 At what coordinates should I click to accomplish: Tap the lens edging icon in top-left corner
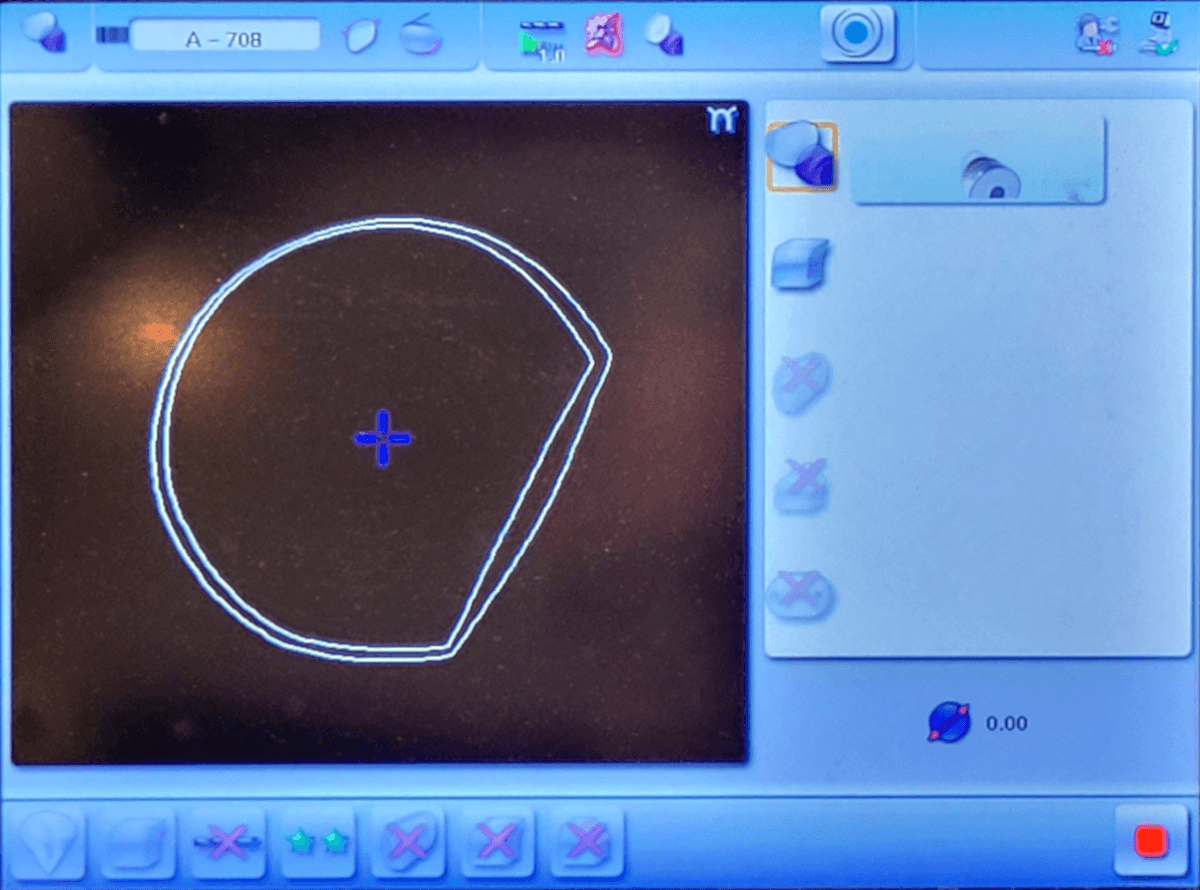click(x=42, y=34)
